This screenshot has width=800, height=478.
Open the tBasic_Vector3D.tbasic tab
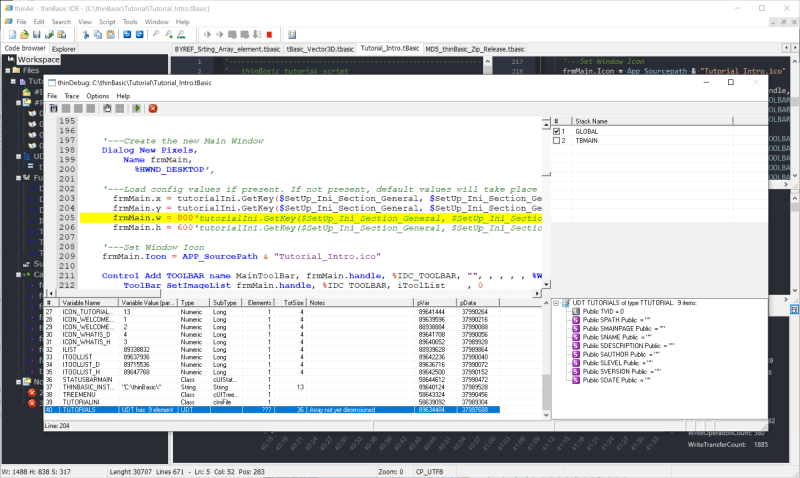320,49
